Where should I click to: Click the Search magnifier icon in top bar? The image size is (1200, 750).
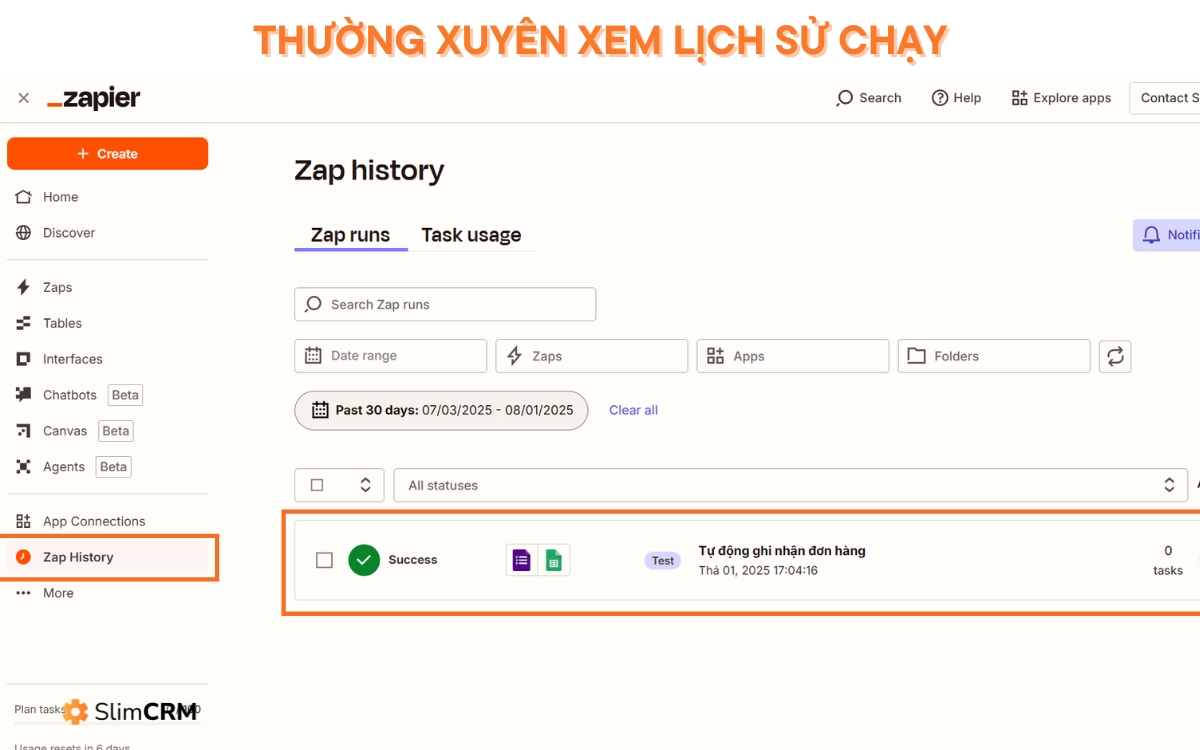pos(845,98)
